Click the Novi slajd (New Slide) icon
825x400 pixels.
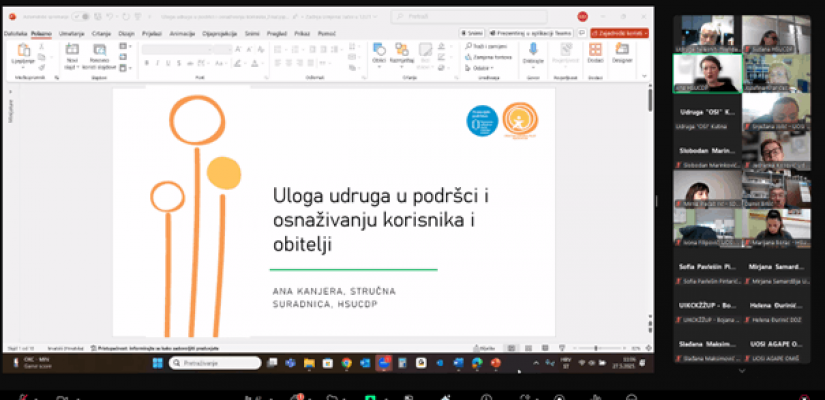[72, 51]
